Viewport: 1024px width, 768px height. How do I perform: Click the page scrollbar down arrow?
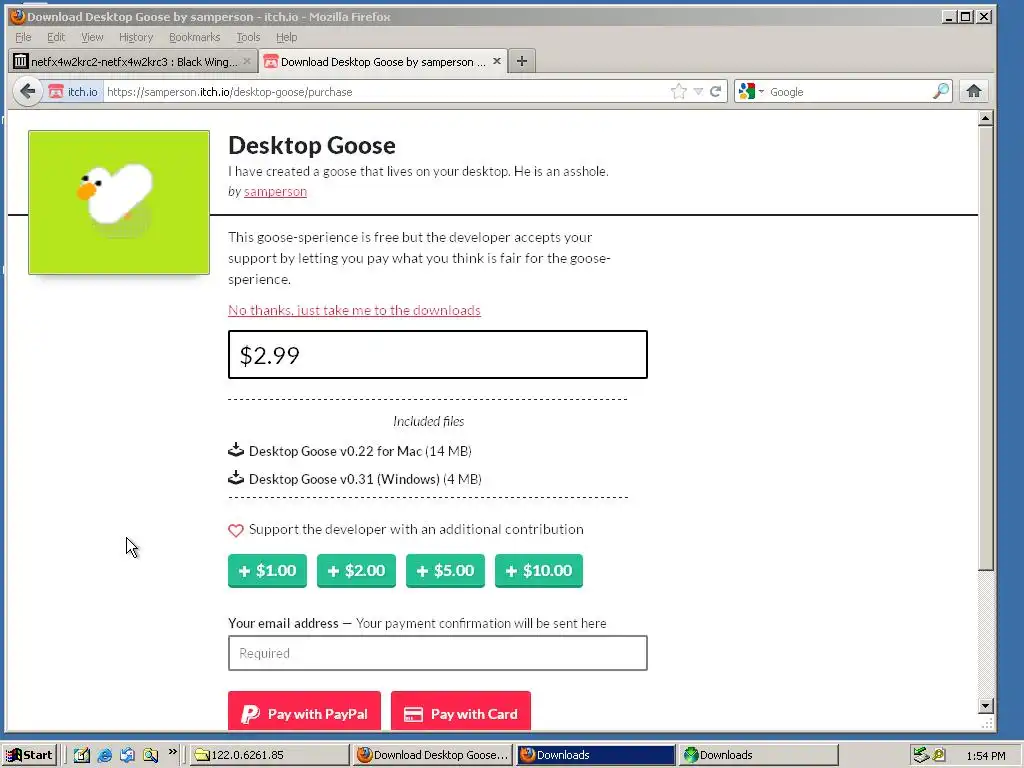coord(986,705)
